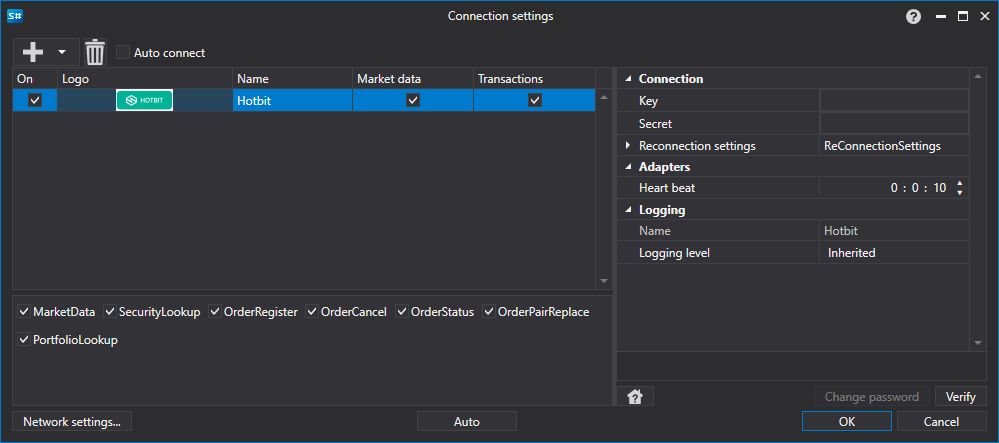Image resolution: width=999 pixels, height=443 pixels.
Task: Open Network settings dialog
Action: [72, 421]
